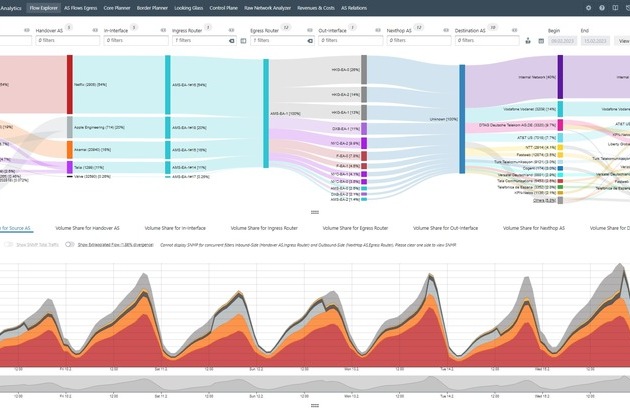
Task: Open the Border Planner menu item
Action: pos(152,8)
